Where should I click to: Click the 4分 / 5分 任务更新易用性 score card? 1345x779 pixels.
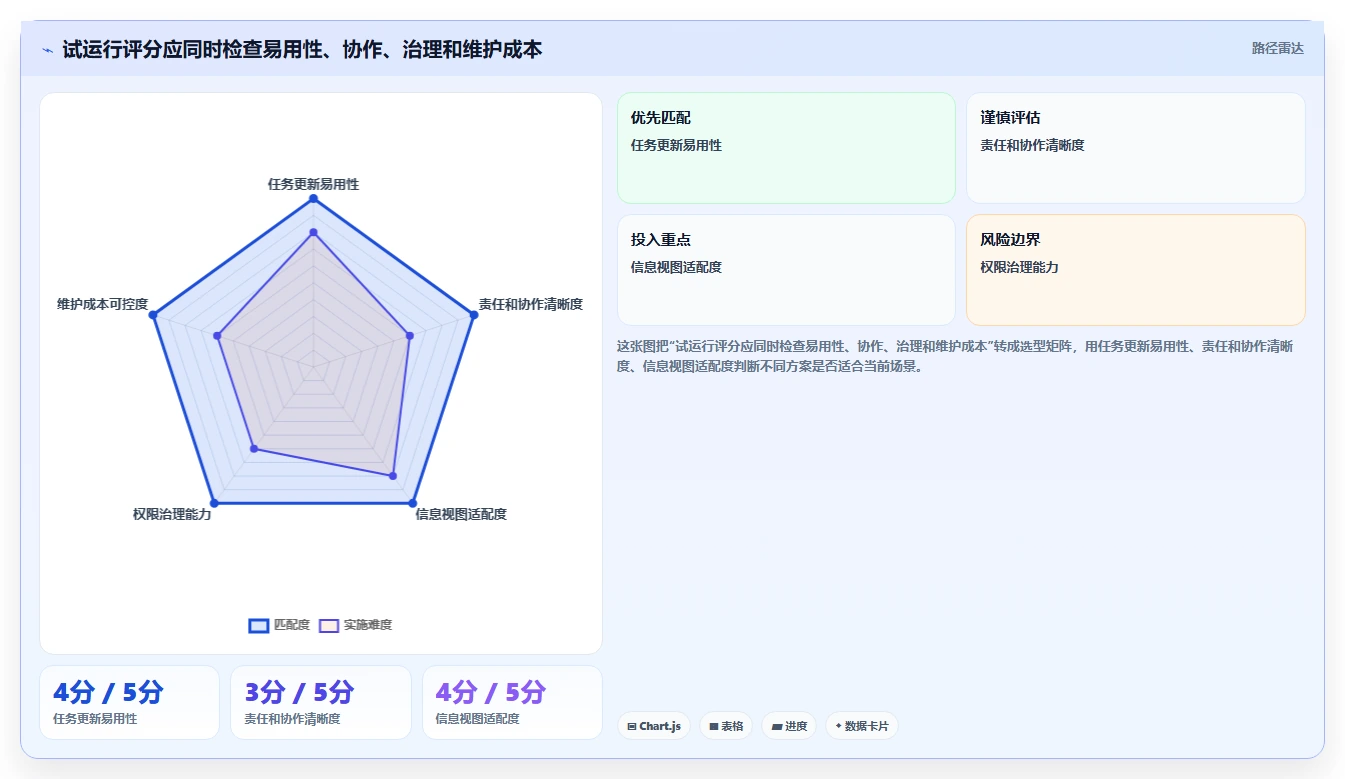(129, 702)
